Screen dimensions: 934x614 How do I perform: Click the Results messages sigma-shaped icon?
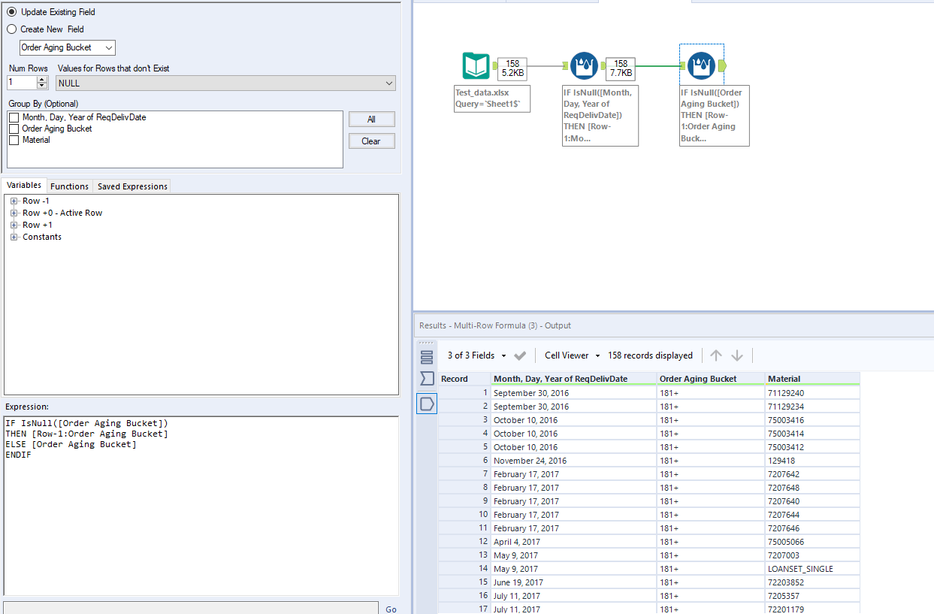coord(426,379)
